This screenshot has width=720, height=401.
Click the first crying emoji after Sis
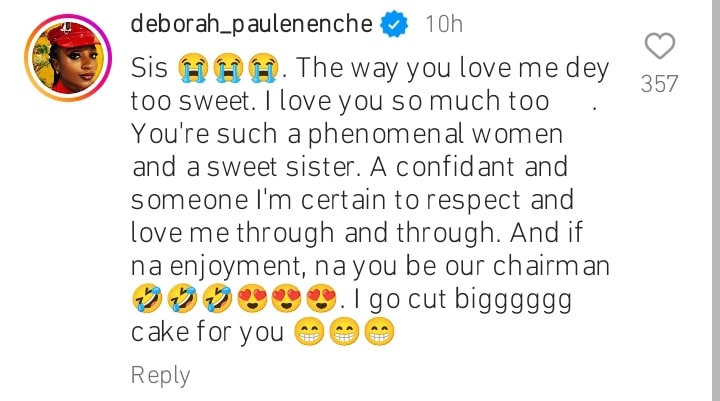point(190,68)
